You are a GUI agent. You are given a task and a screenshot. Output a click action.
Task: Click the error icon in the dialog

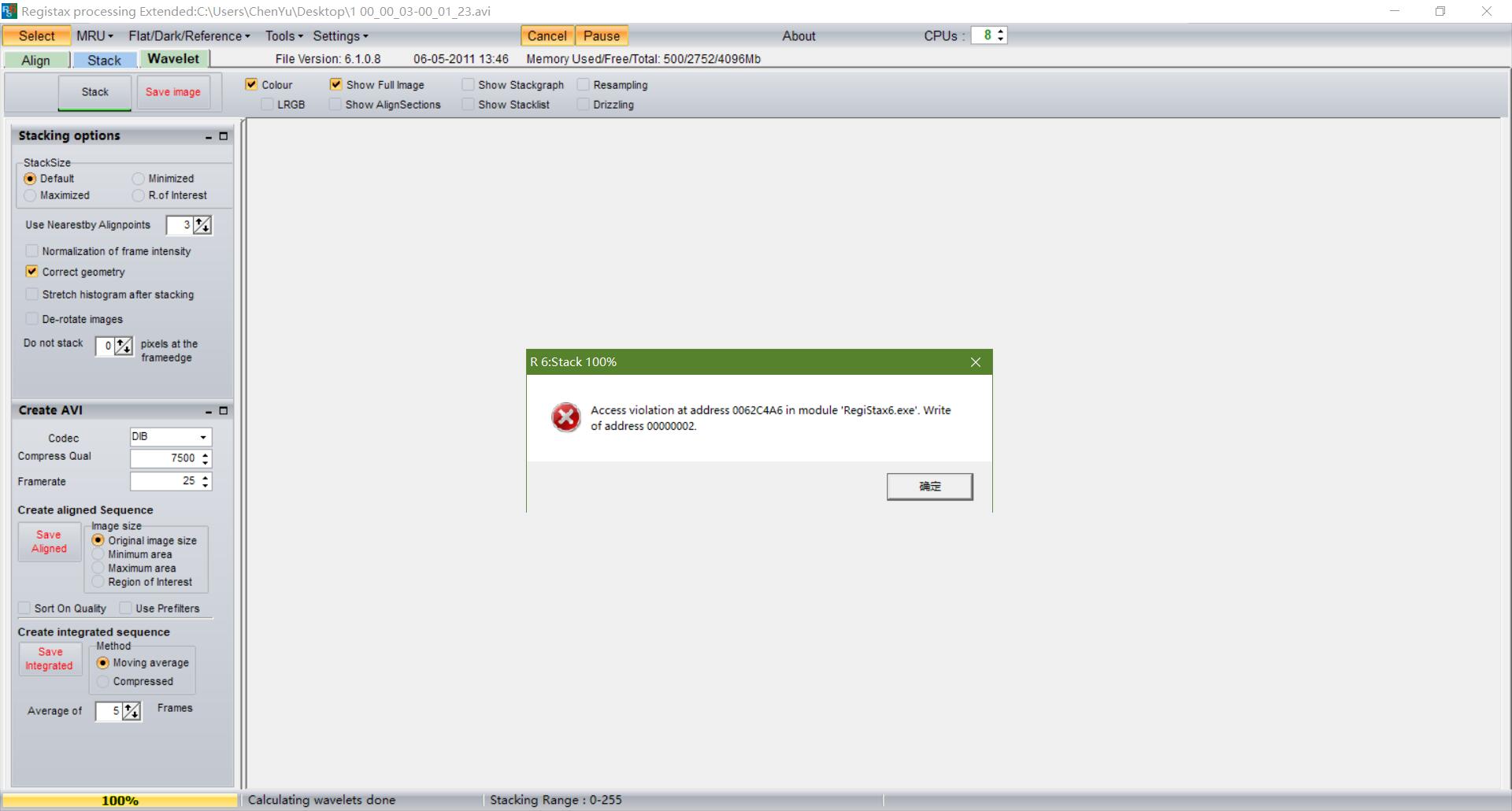(565, 417)
